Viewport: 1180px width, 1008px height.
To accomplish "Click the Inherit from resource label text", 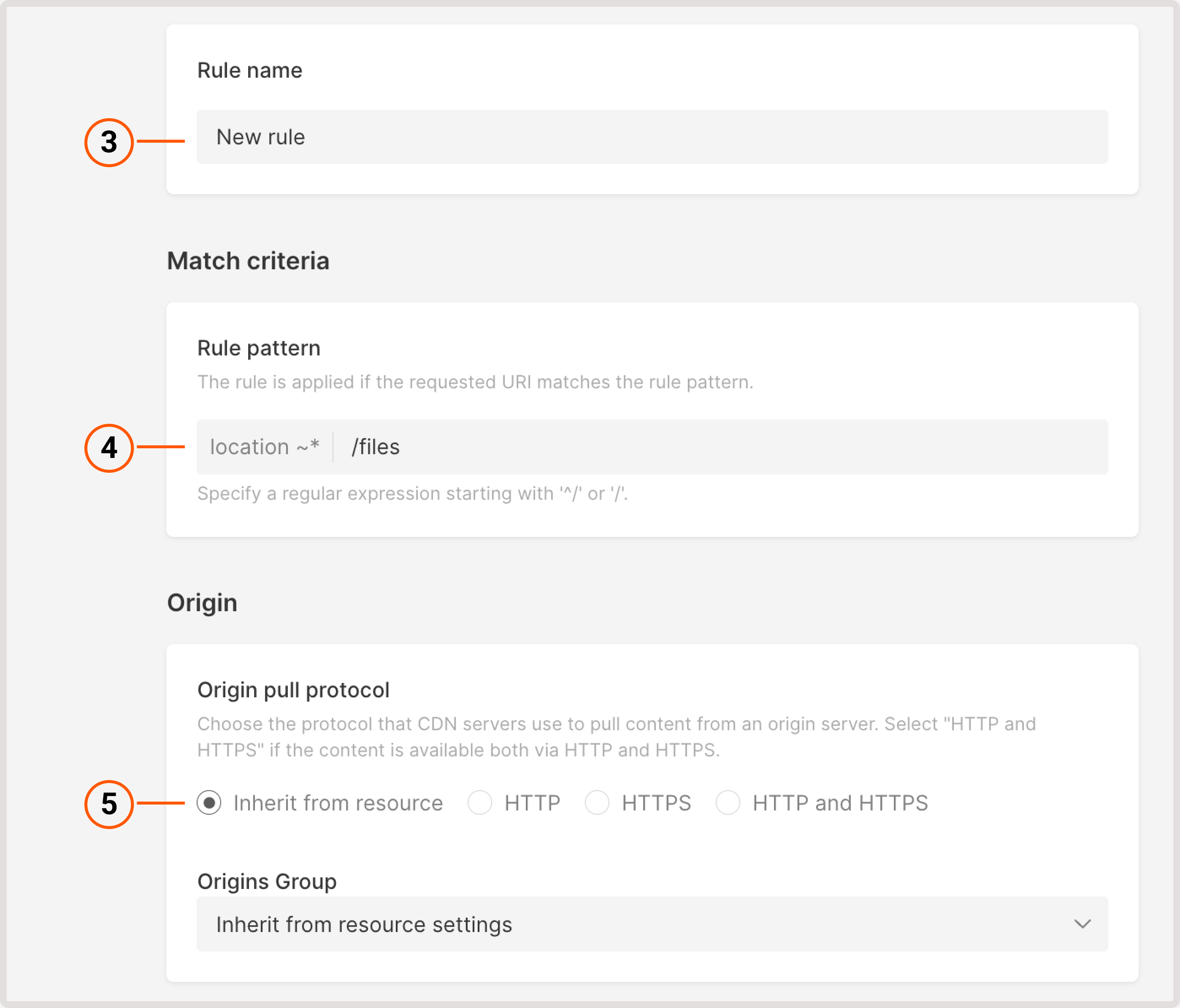I will 338,803.
